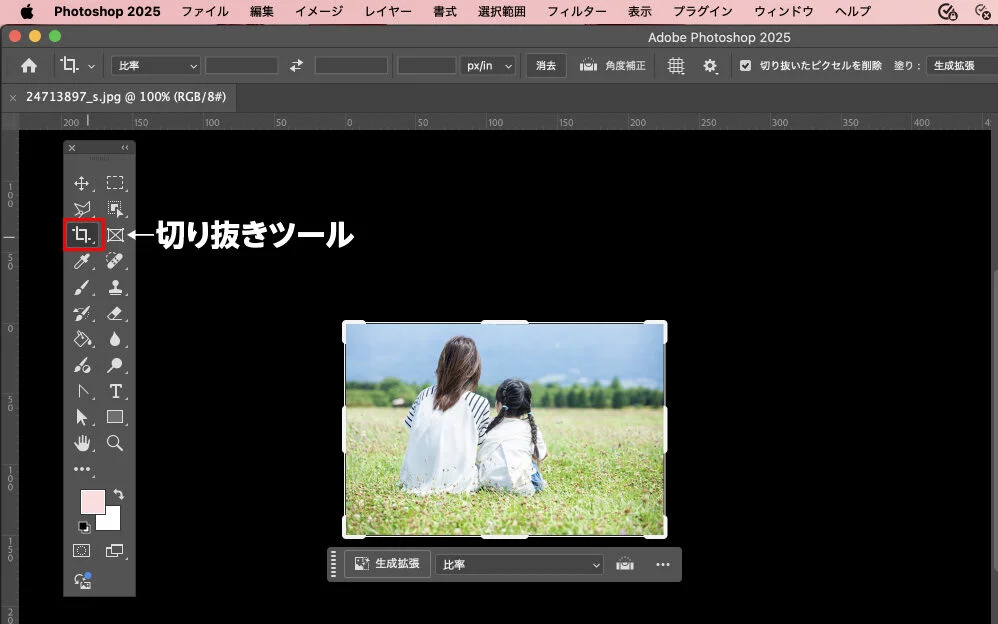Uncheck 切り抜いたピクセルを削除 checkbox

[x=745, y=66]
